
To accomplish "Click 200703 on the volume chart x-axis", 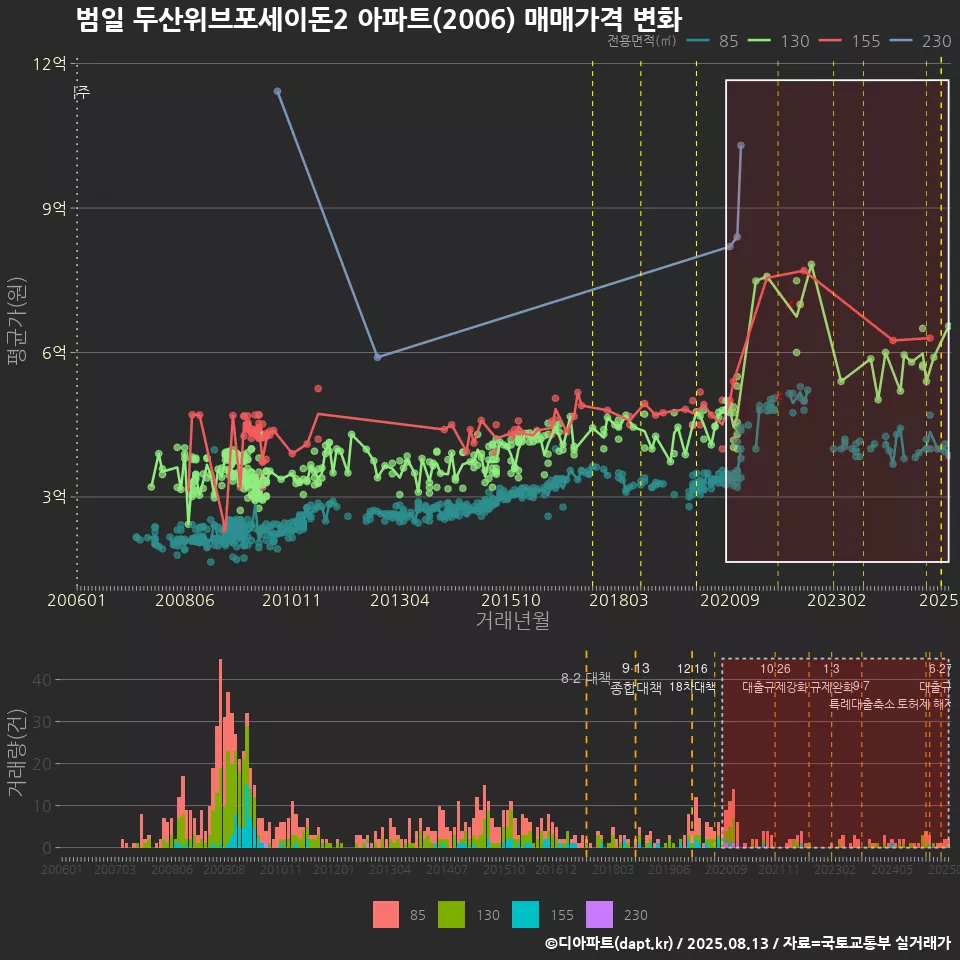I will [x=115, y=869].
